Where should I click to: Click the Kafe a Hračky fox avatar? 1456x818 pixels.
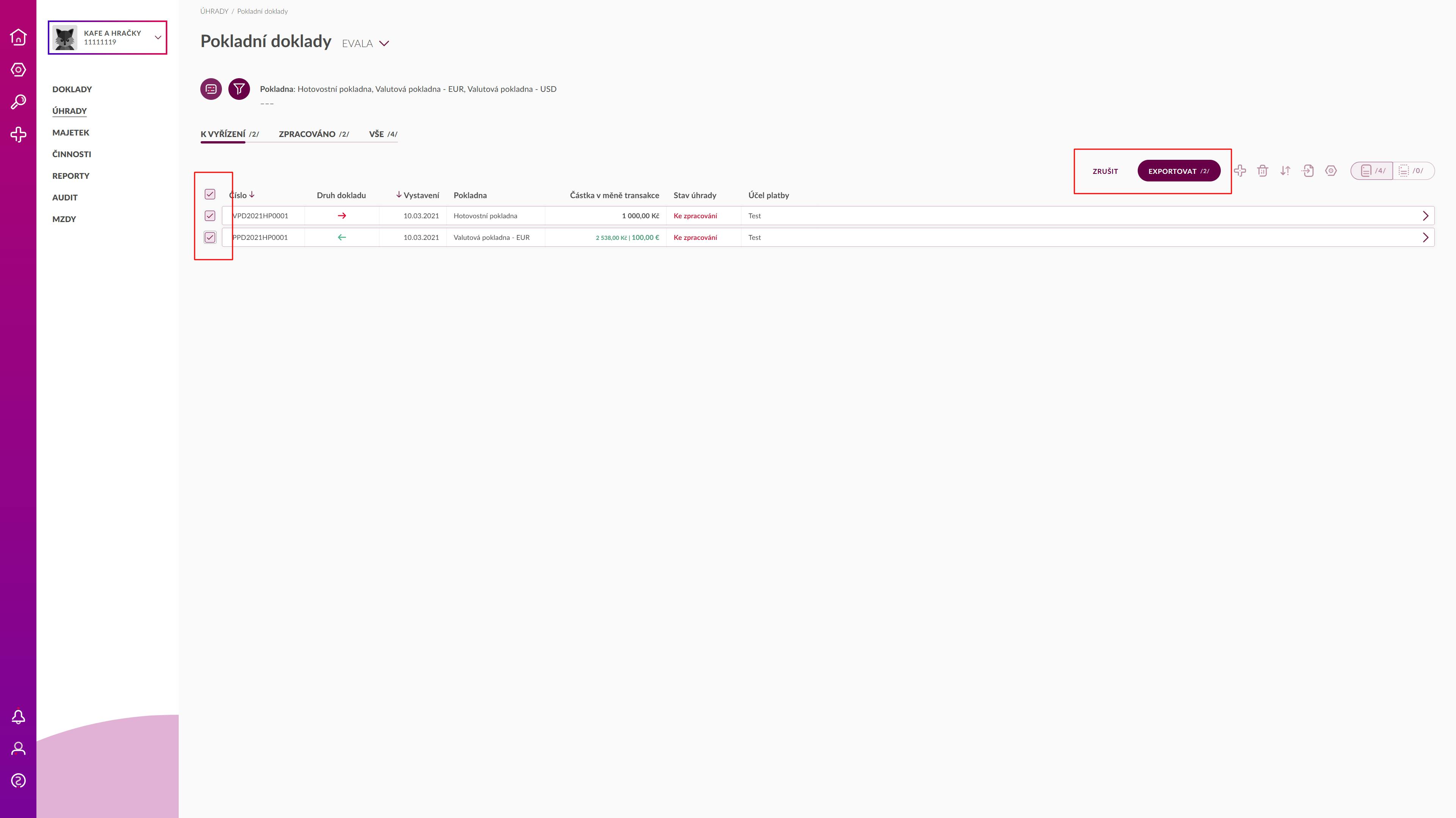(x=65, y=37)
